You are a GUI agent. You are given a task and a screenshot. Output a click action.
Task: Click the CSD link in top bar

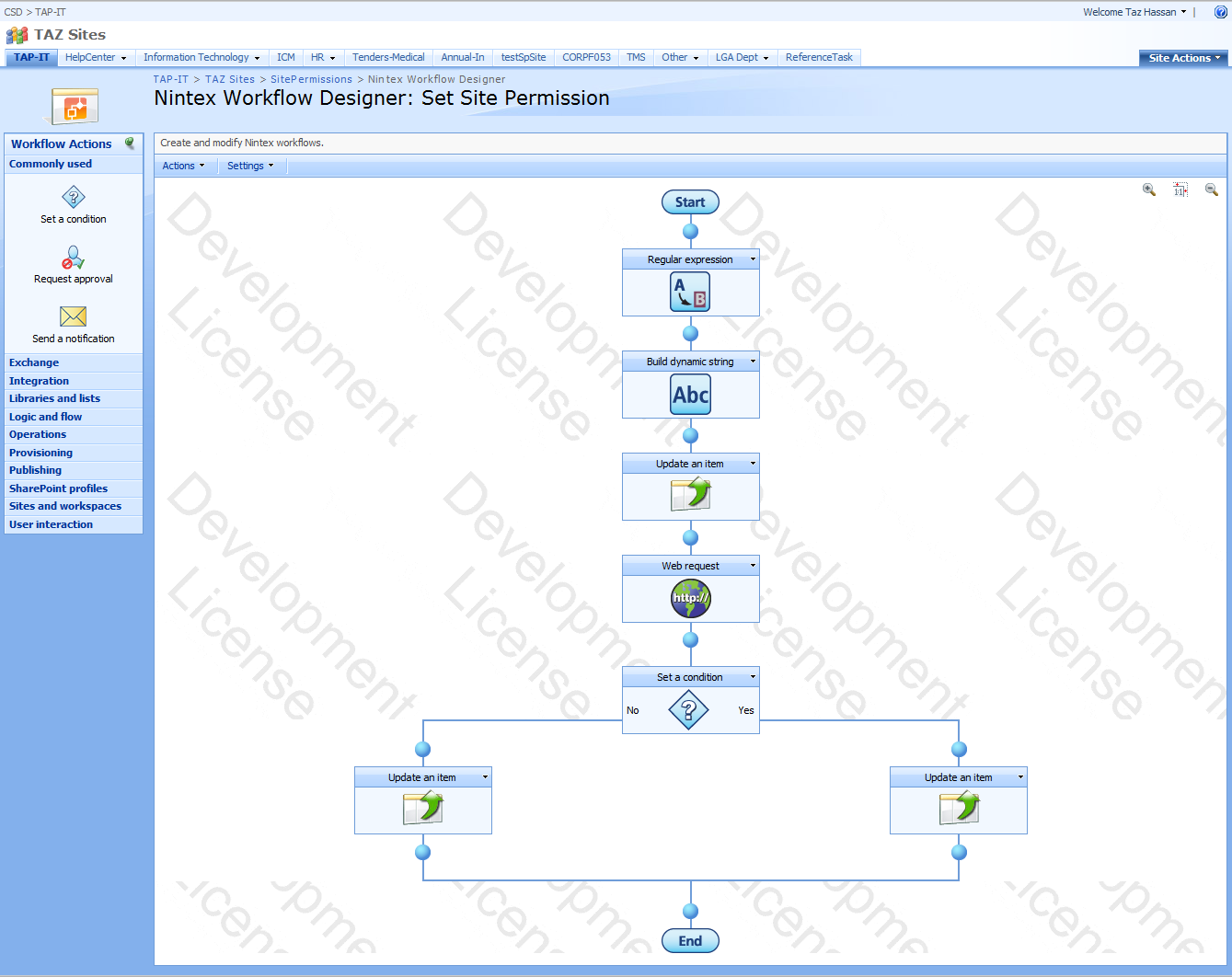[x=13, y=12]
